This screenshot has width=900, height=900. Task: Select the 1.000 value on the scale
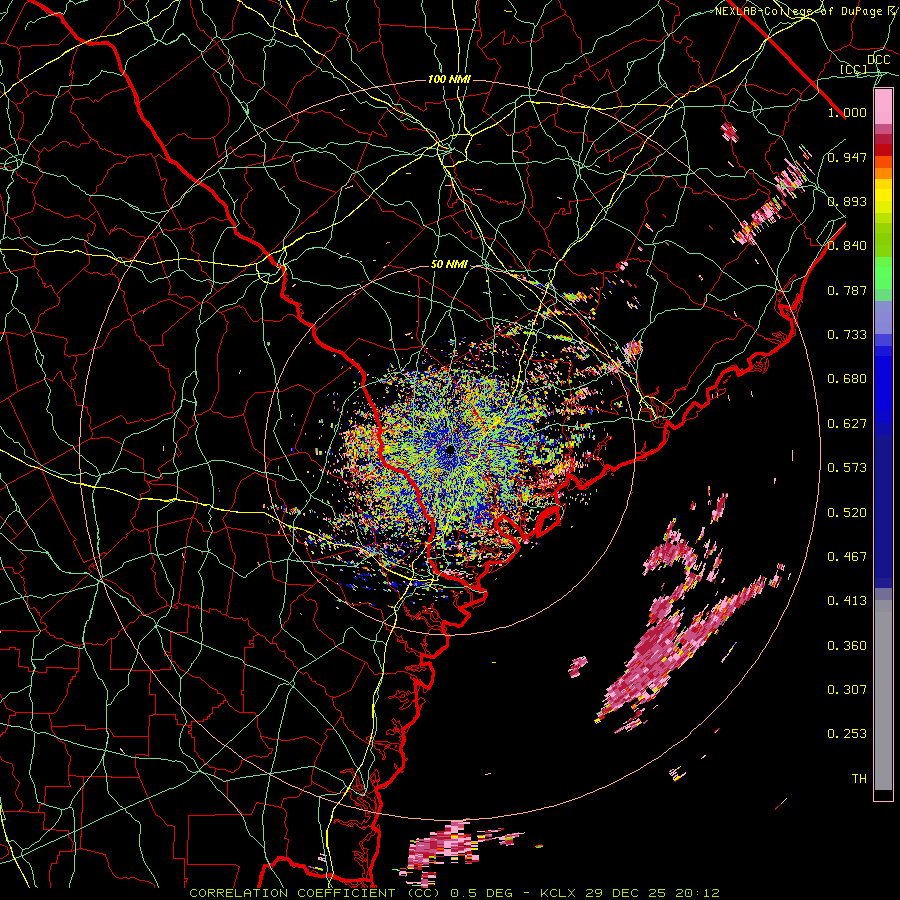[847, 112]
